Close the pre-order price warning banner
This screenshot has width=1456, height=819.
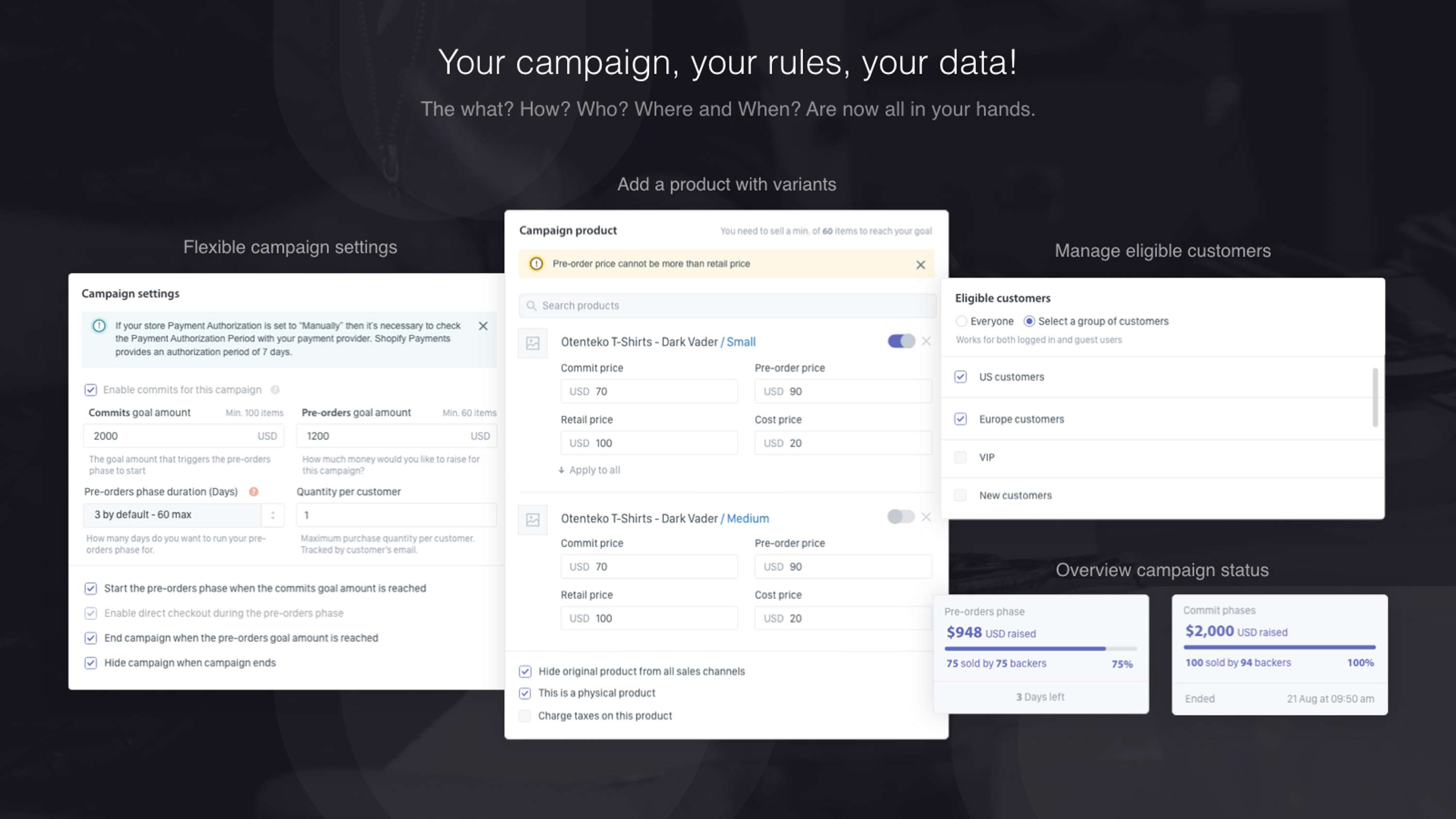point(920,264)
